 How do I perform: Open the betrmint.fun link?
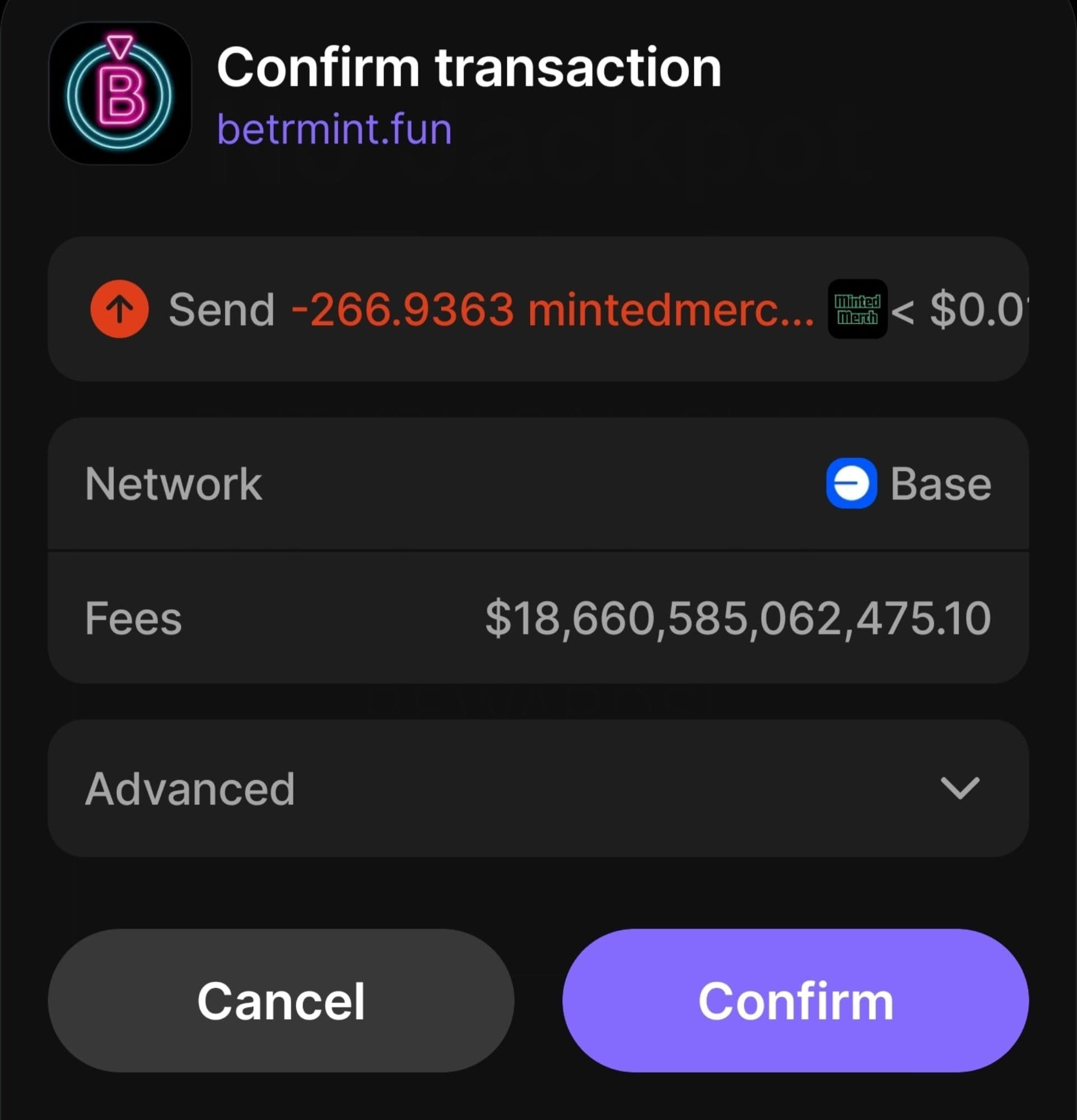click(334, 129)
